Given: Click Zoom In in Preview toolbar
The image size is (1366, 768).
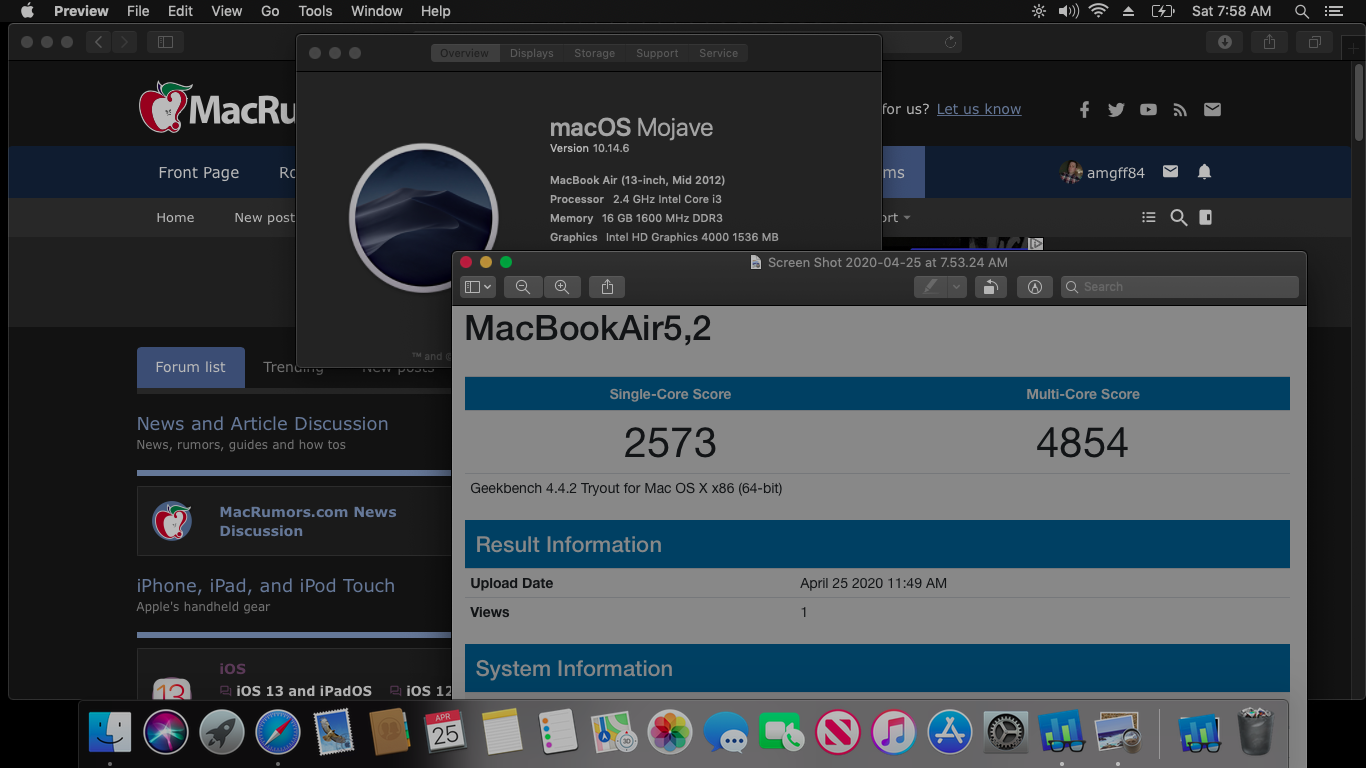Looking at the screenshot, I should click(562, 287).
